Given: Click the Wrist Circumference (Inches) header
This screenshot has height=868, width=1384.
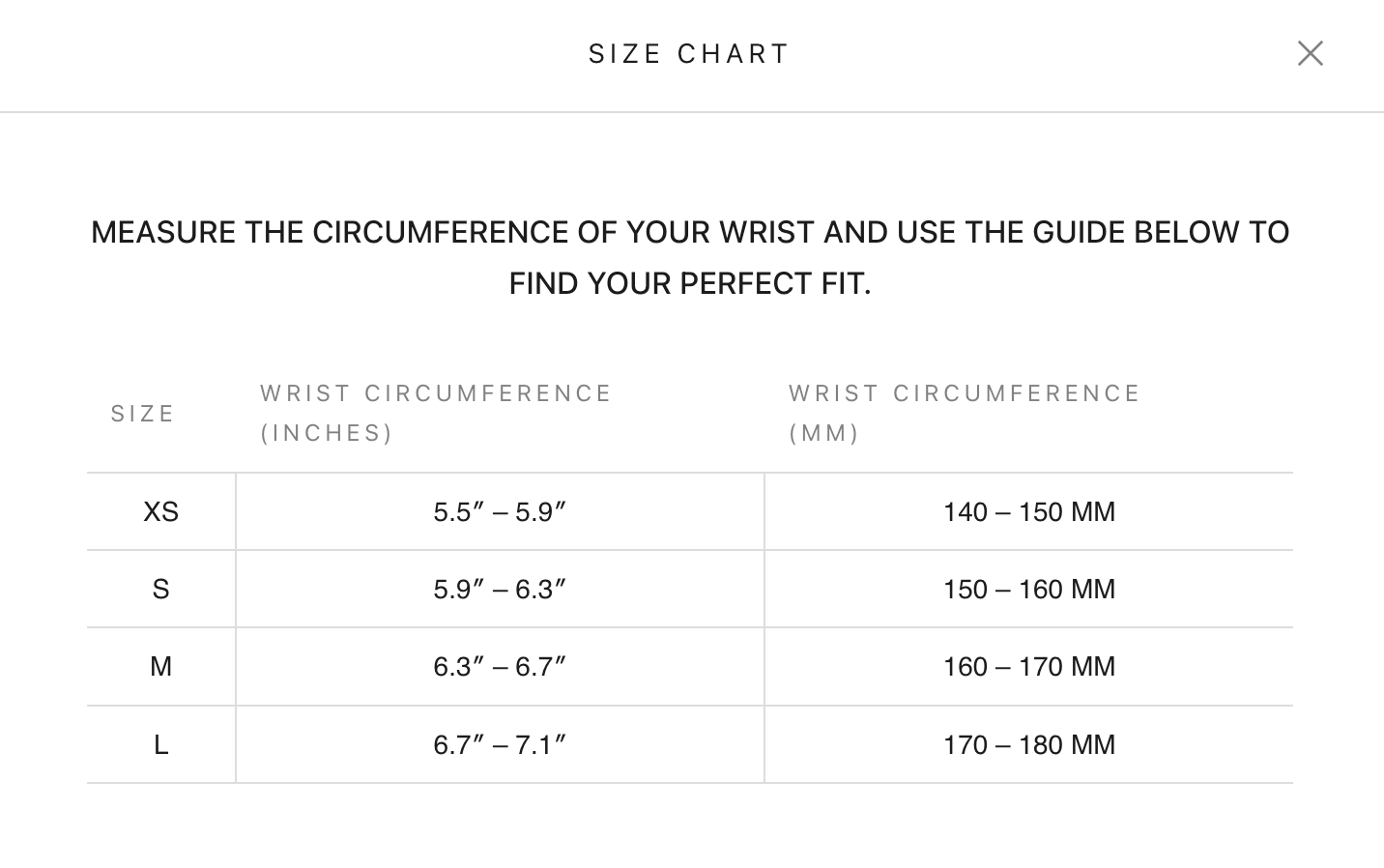Looking at the screenshot, I should coord(436,413).
